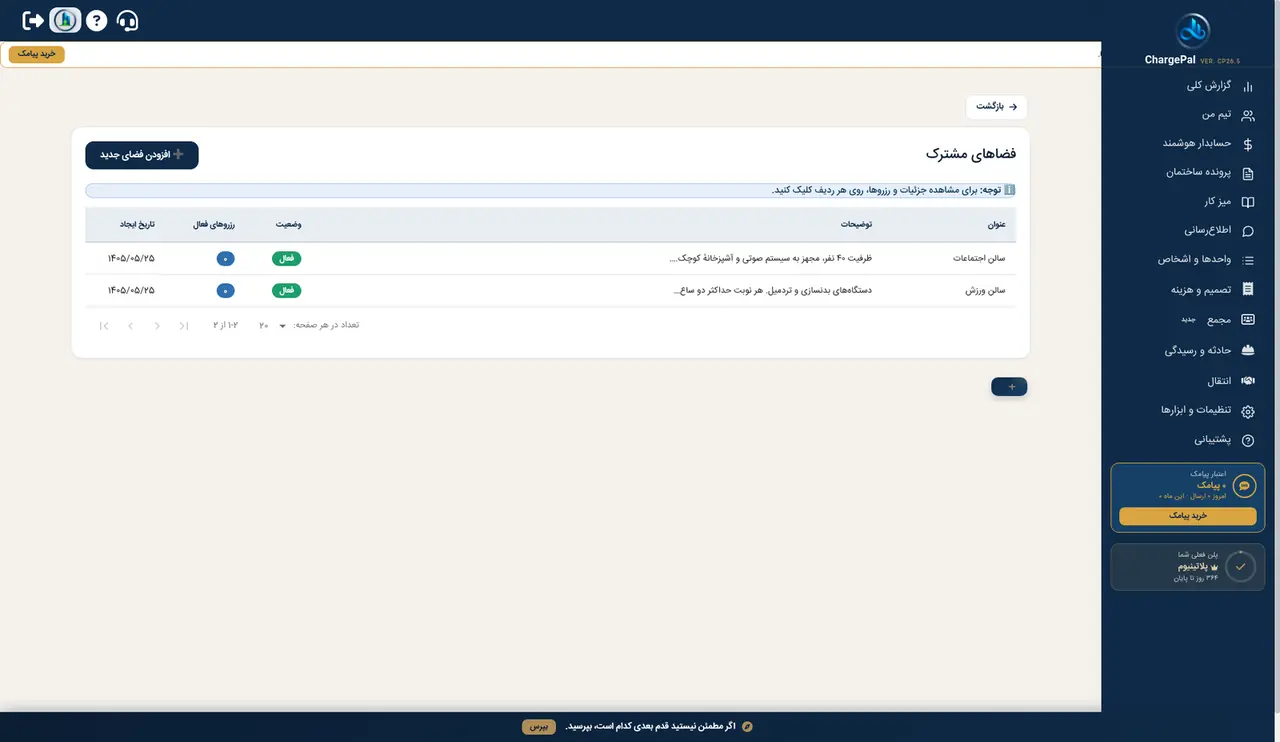Image resolution: width=1280 pixels, height=742 pixels.
Task: Select the حسابدار هوشمند dollar icon
Action: [1247, 144]
